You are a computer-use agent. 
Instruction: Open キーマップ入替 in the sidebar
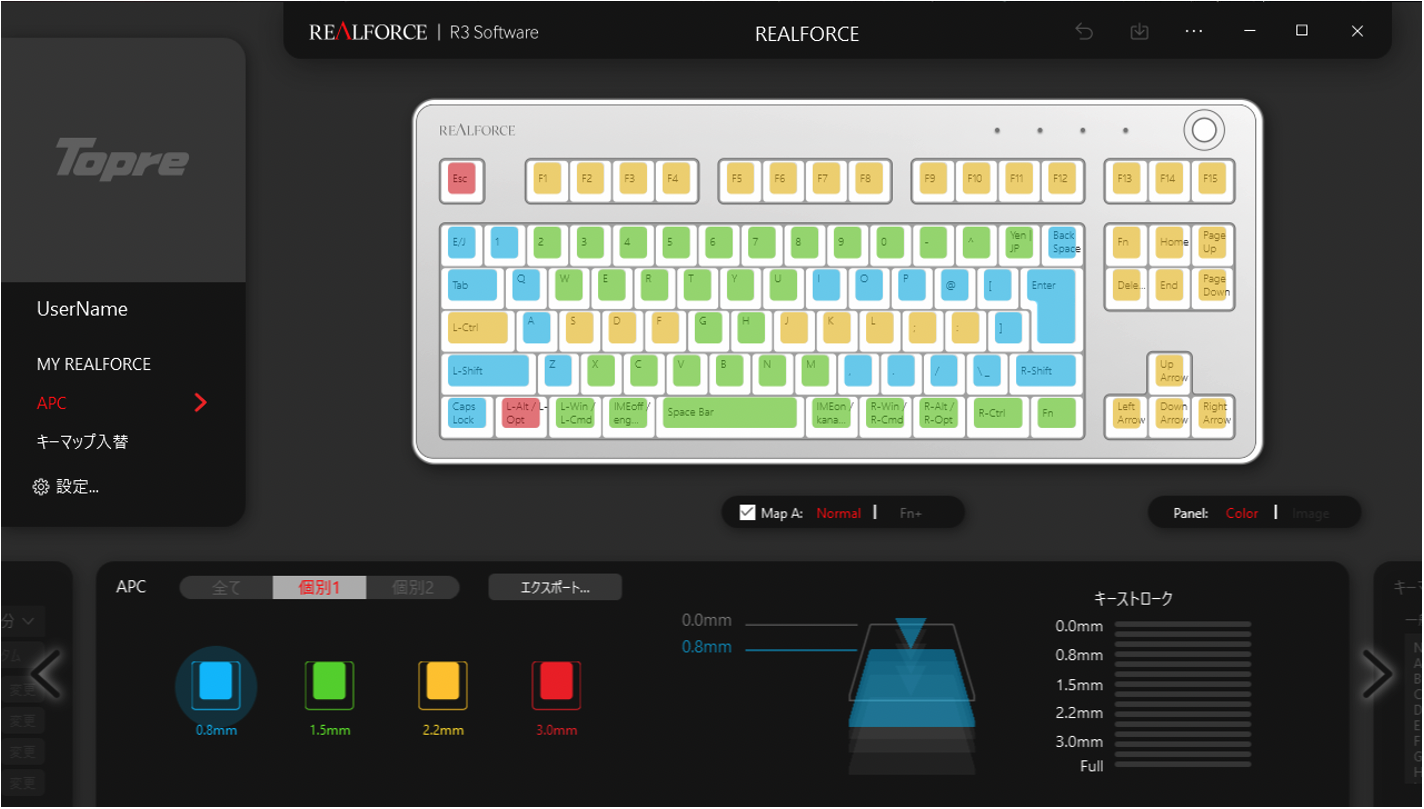pos(83,441)
